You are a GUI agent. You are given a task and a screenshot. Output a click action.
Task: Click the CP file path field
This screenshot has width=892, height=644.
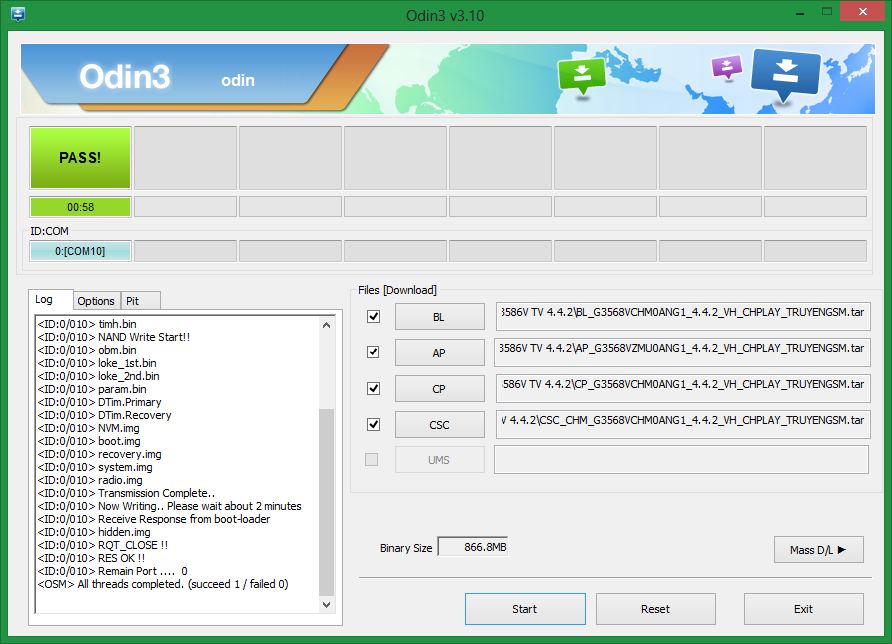coord(683,389)
